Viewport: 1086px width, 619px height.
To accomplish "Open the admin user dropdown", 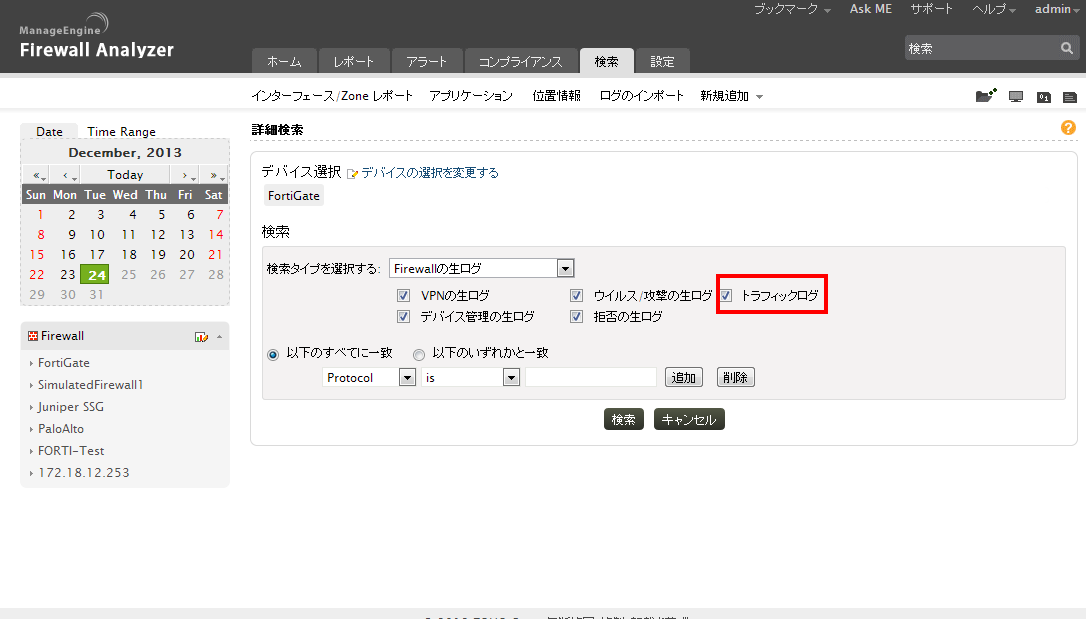I will (1057, 10).
